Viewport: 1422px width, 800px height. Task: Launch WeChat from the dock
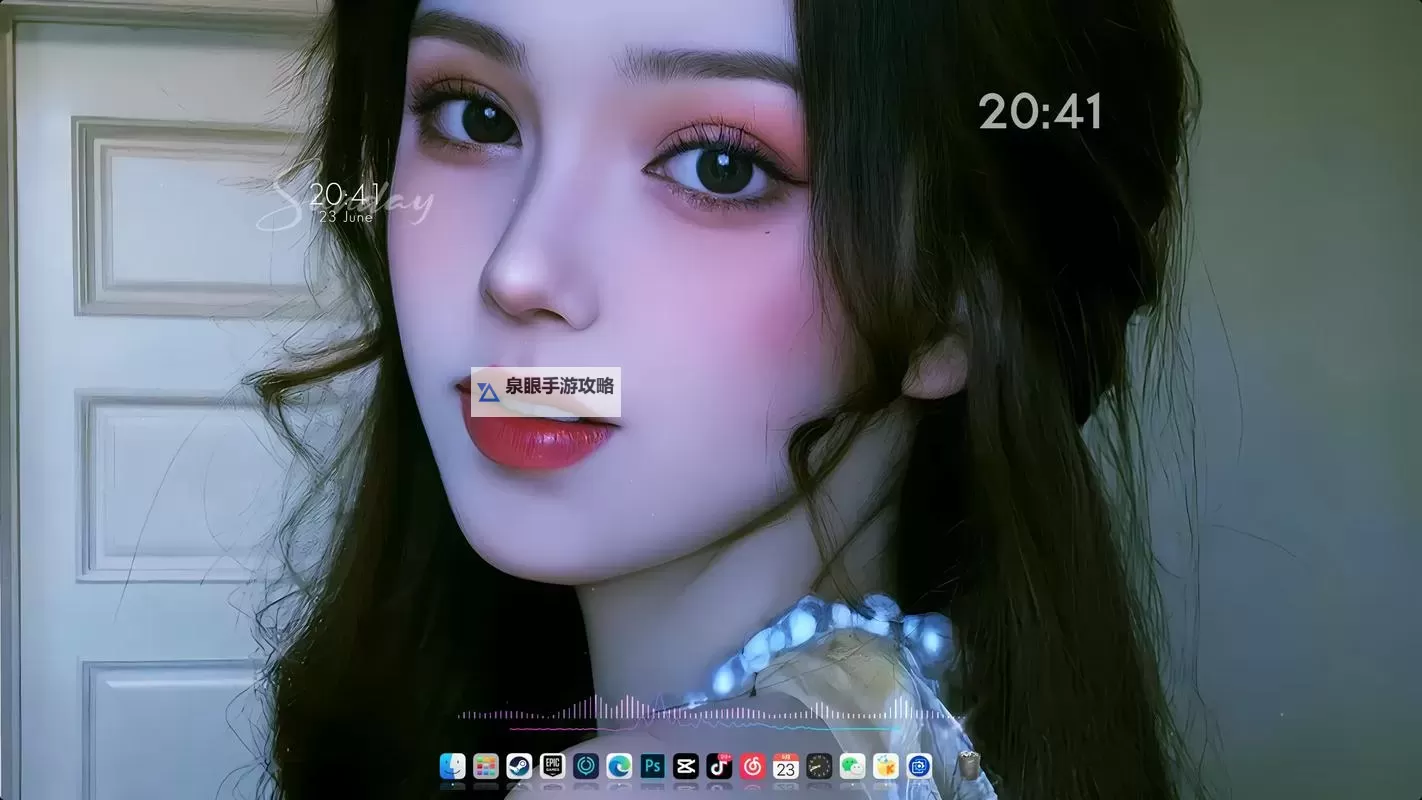click(852, 767)
